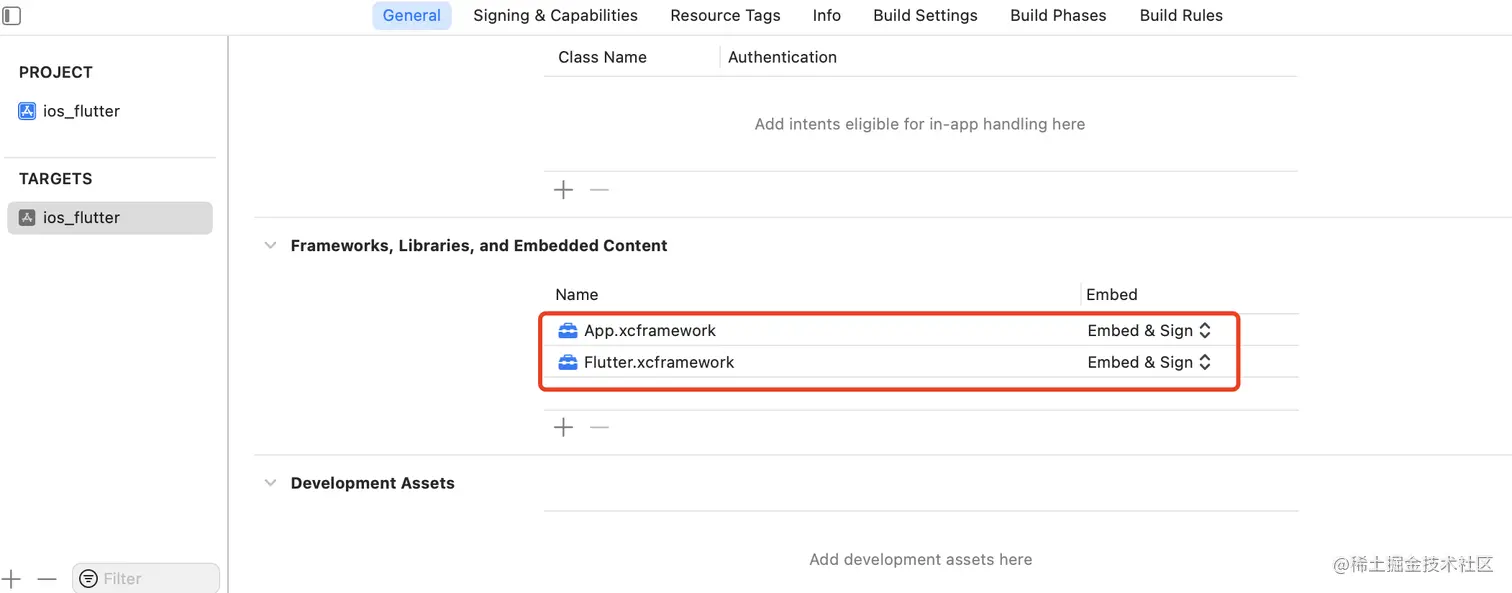
Task: Toggle the sidebar panel icon
Action: click(11, 16)
